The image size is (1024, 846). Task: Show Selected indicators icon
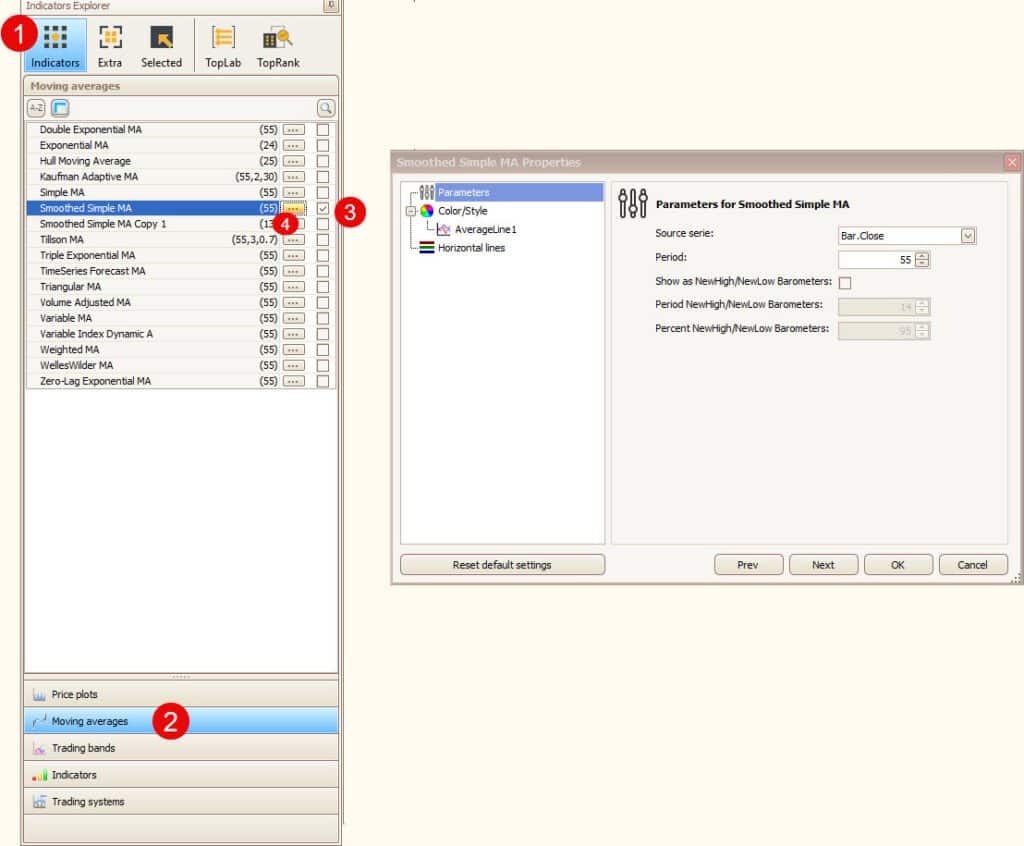point(161,46)
